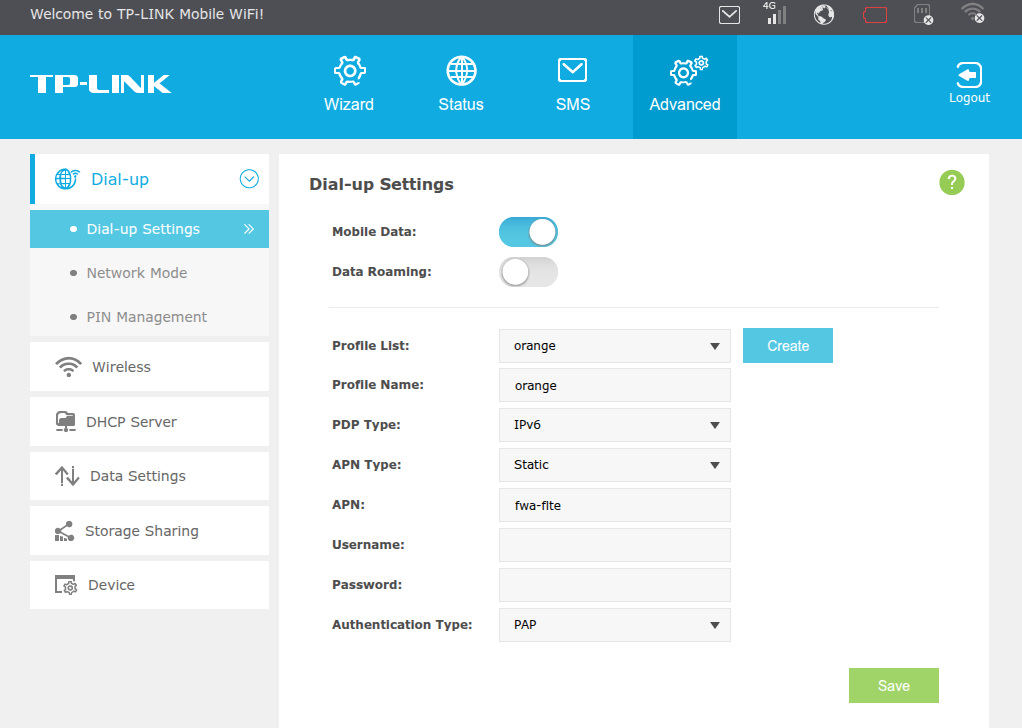Click the Data Settings arrows icon
The height and width of the screenshot is (728, 1022).
pyautogui.click(x=67, y=476)
